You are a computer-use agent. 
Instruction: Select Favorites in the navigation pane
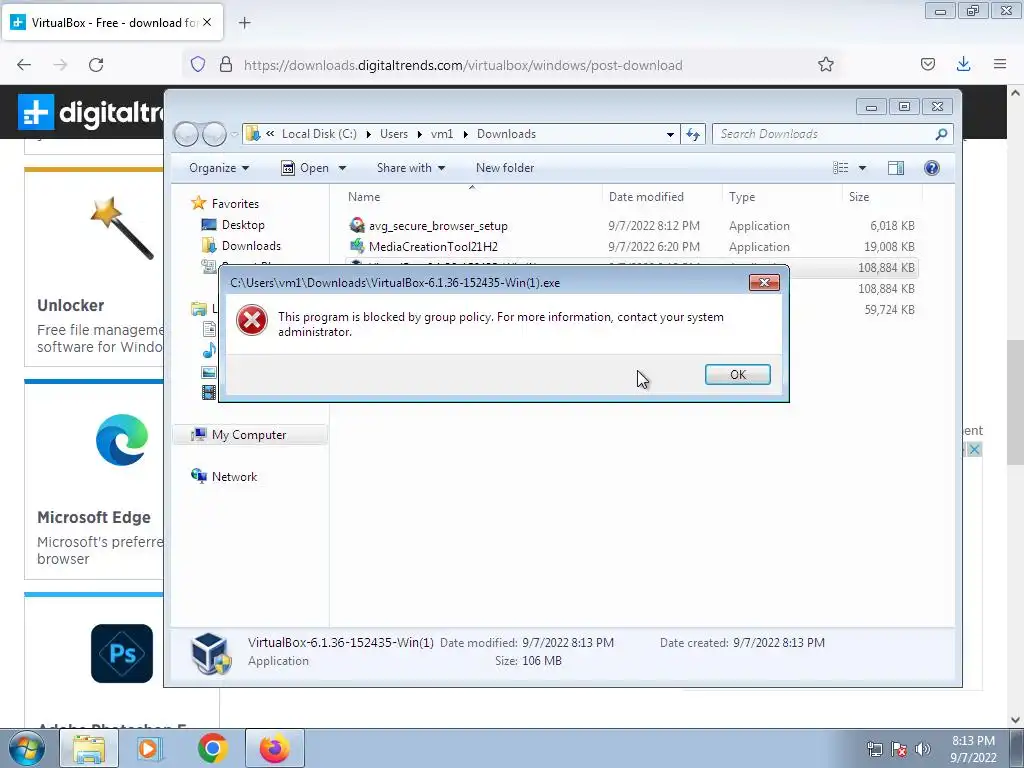[x=235, y=204]
